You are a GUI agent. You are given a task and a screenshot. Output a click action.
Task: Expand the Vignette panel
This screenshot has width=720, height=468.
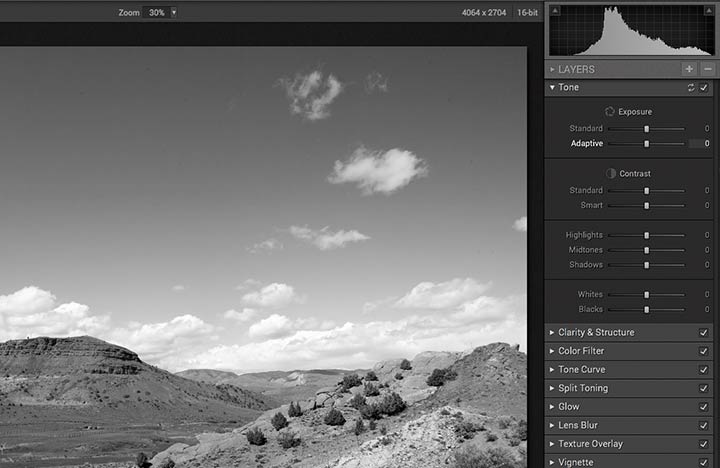(552, 462)
